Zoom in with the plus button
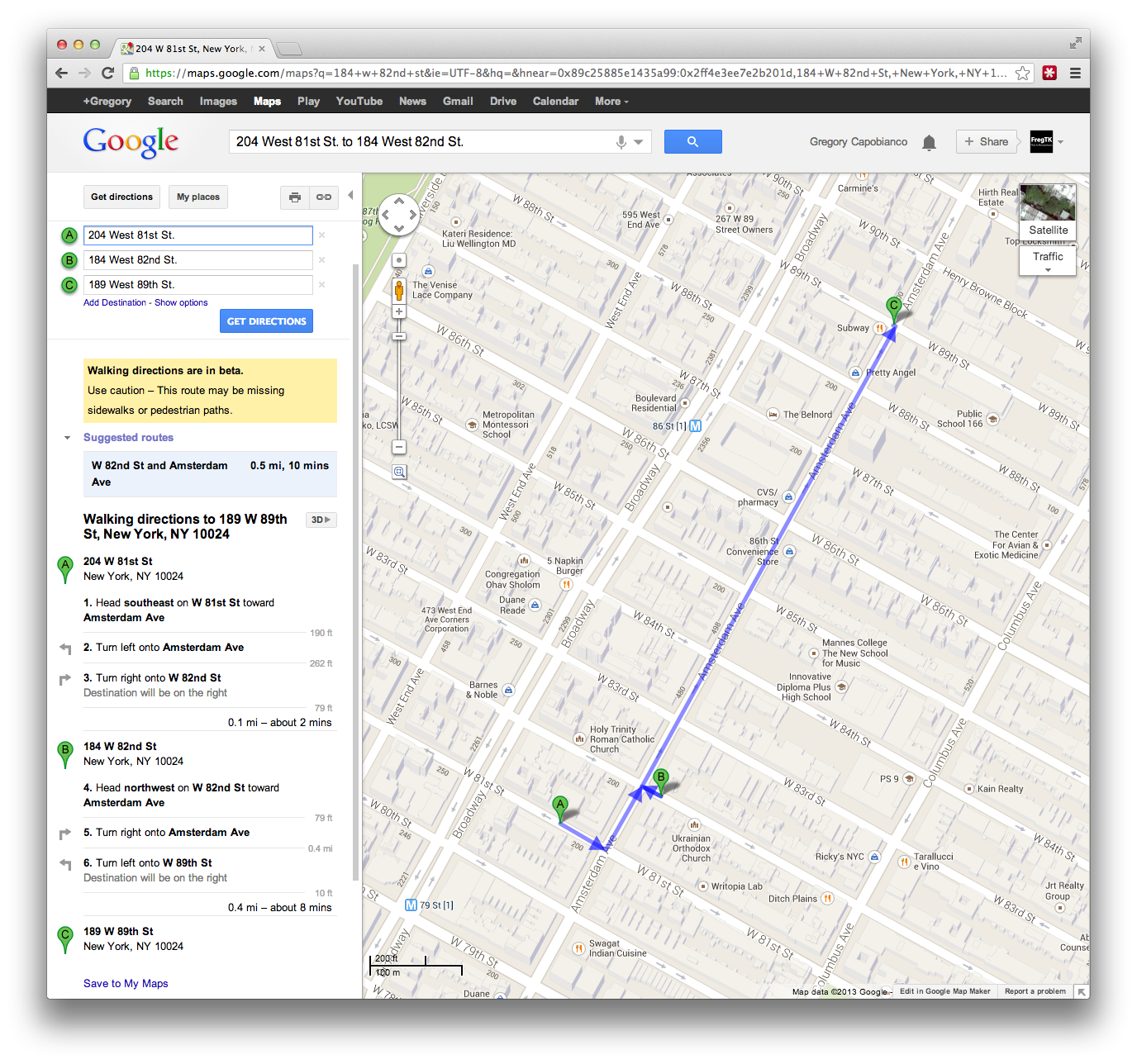 coord(398,311)
